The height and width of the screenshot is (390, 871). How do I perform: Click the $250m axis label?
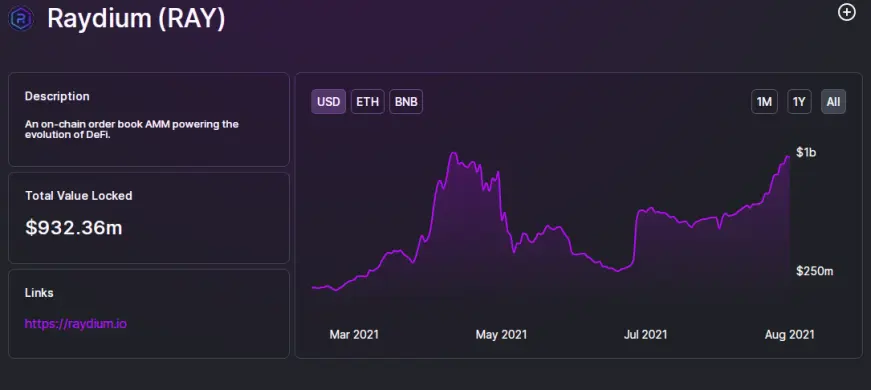click(815, 271)
